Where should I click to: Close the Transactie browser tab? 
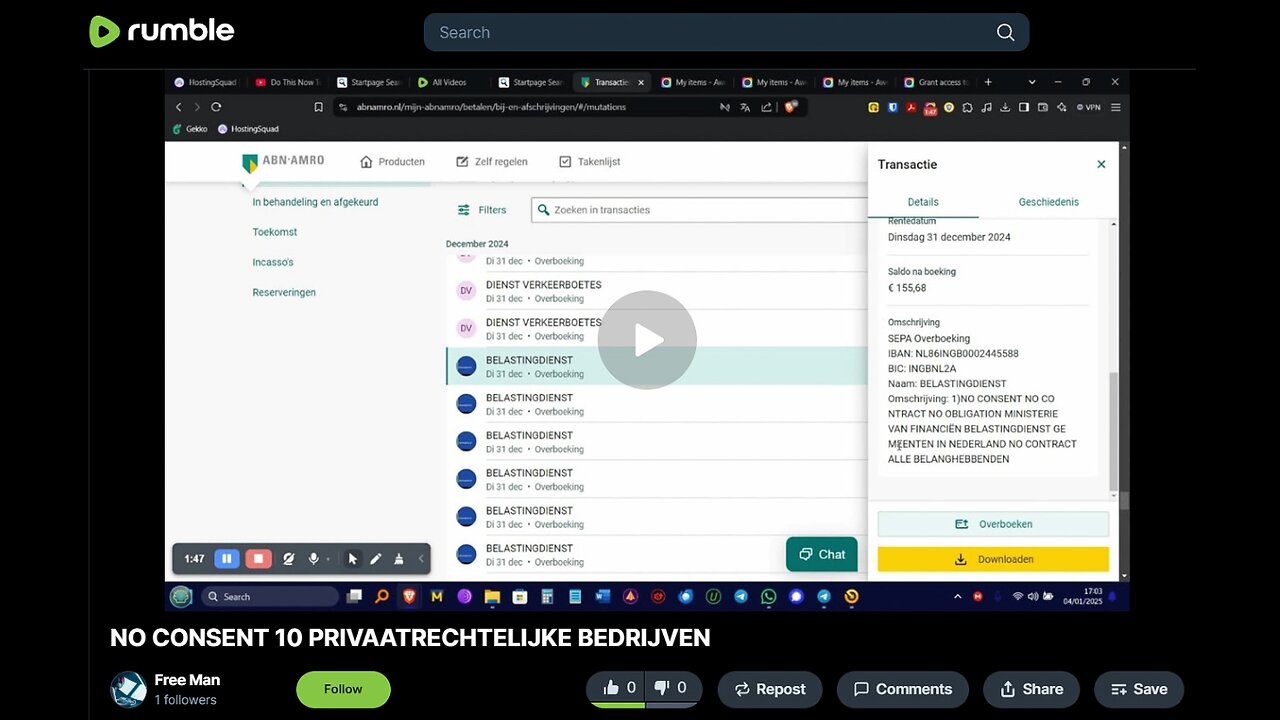pyautogui.click(x=639, y=82)
